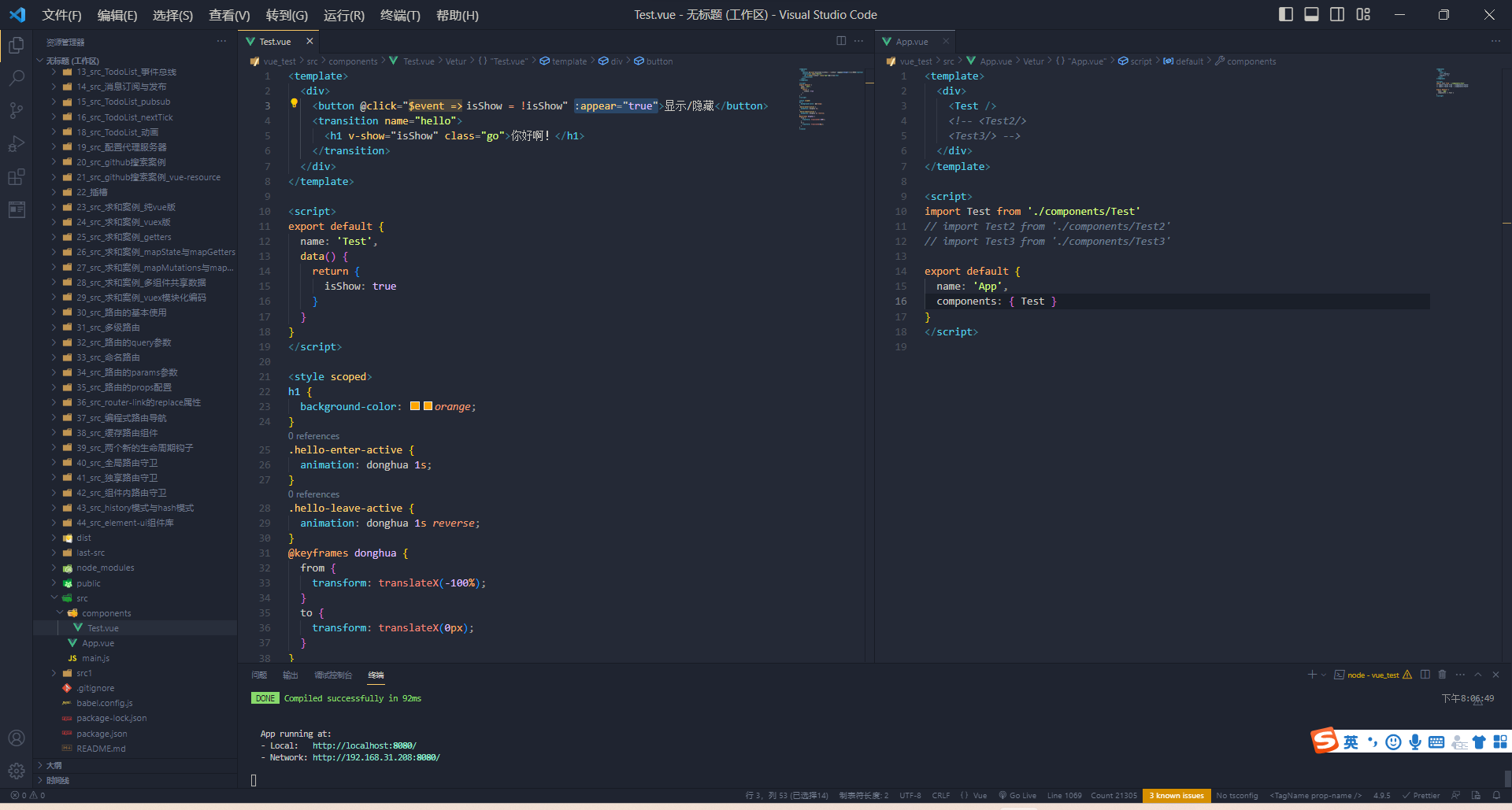
Task: Open the Explorer view in activity bar
Action: 16,45
